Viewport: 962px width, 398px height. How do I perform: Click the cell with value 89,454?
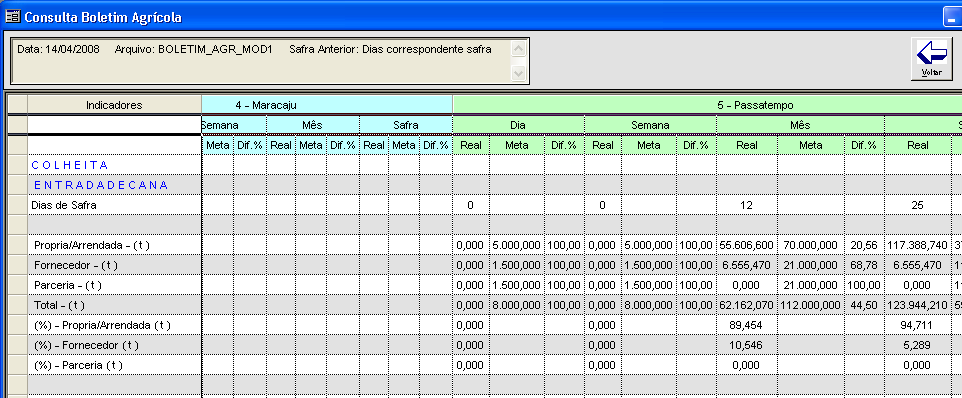[747, 325]
